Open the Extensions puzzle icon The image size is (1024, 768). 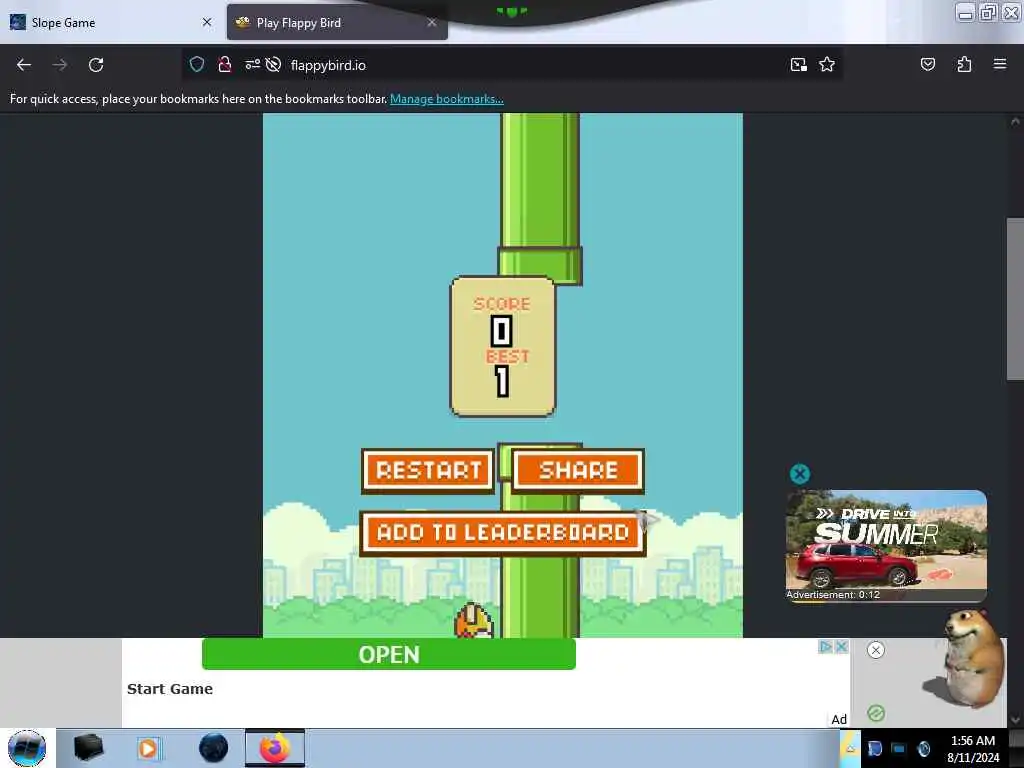(964, 64)
